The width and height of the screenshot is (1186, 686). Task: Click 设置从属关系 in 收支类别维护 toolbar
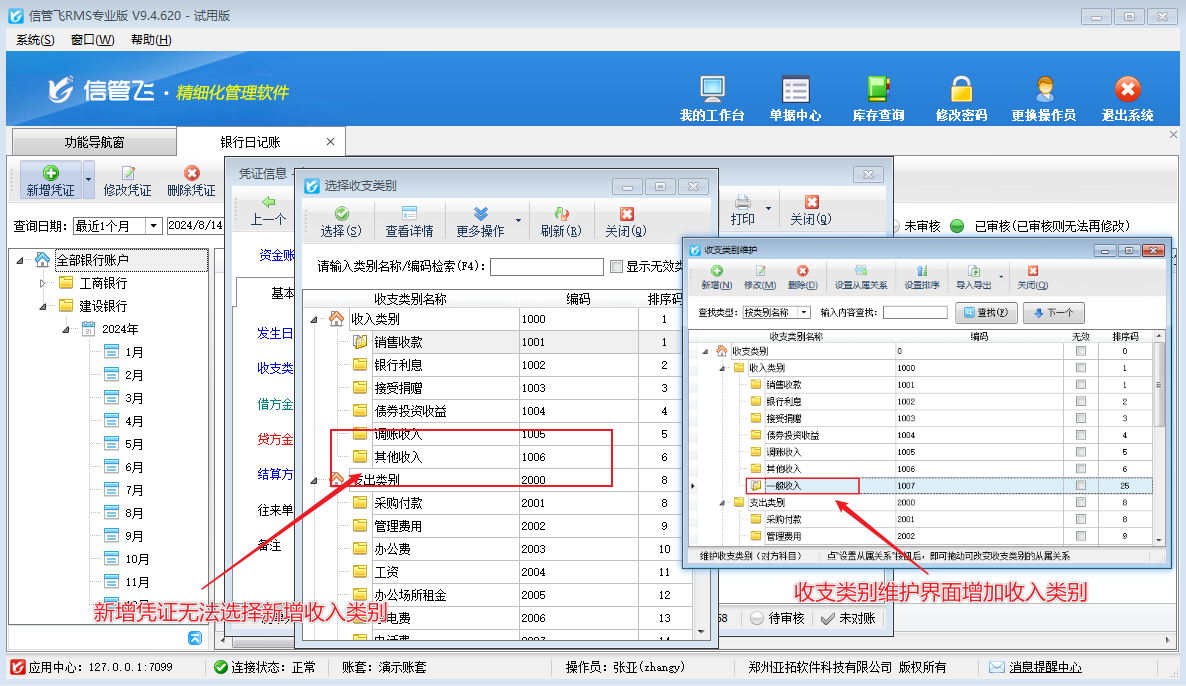click(861, 277)
